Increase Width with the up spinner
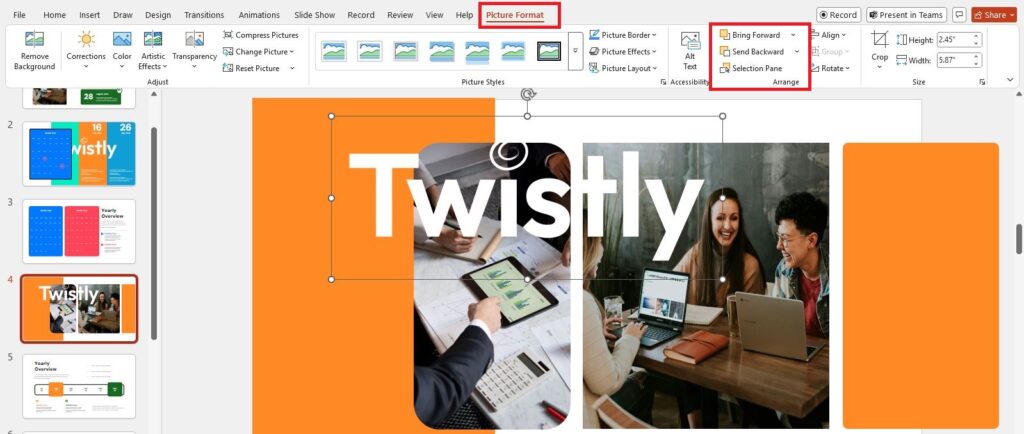Viewport: 1024px width, 434px height. pos(977,57)
